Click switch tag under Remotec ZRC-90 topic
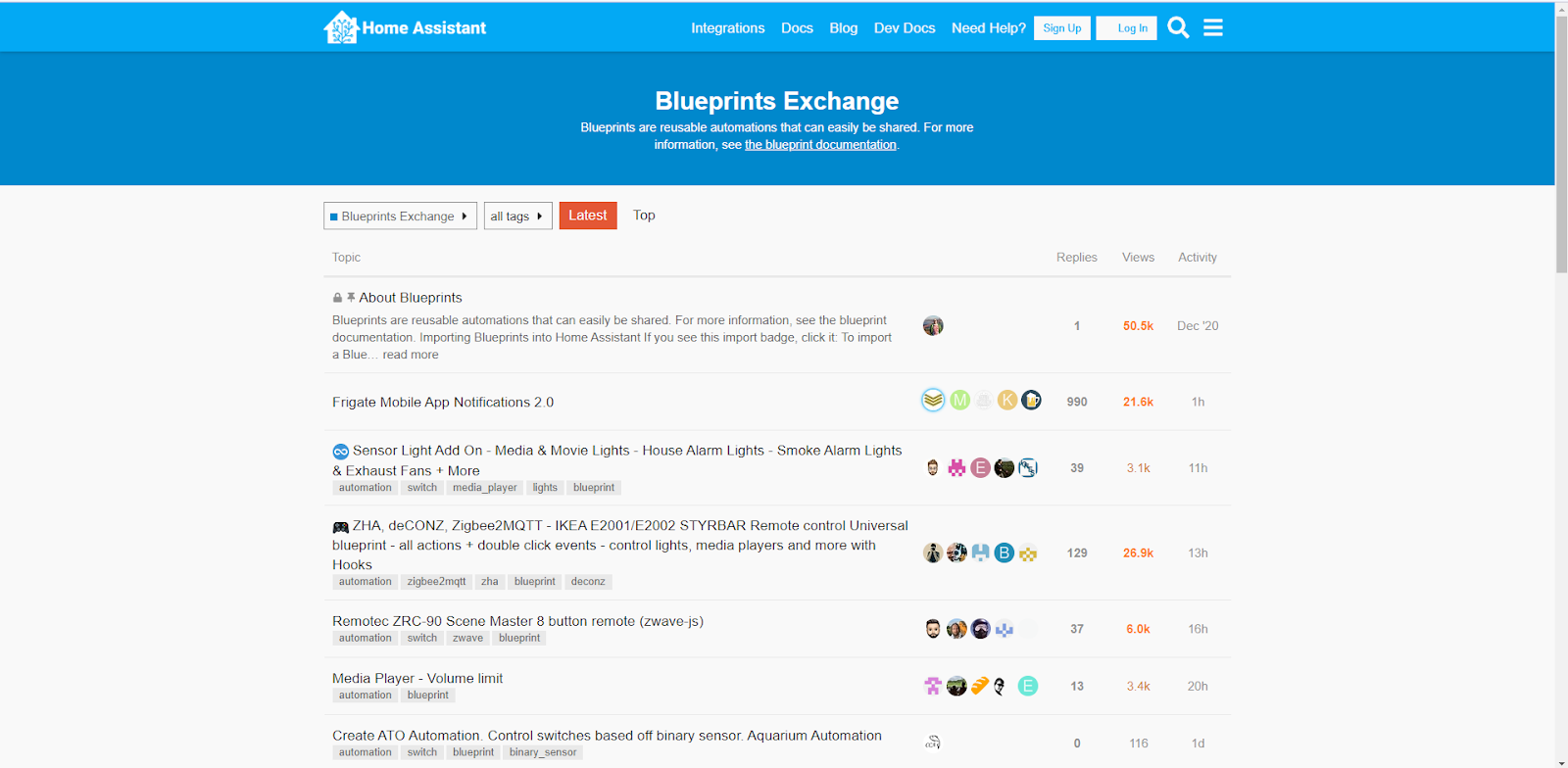The image size is (1568, 768). tap(422, 639)
